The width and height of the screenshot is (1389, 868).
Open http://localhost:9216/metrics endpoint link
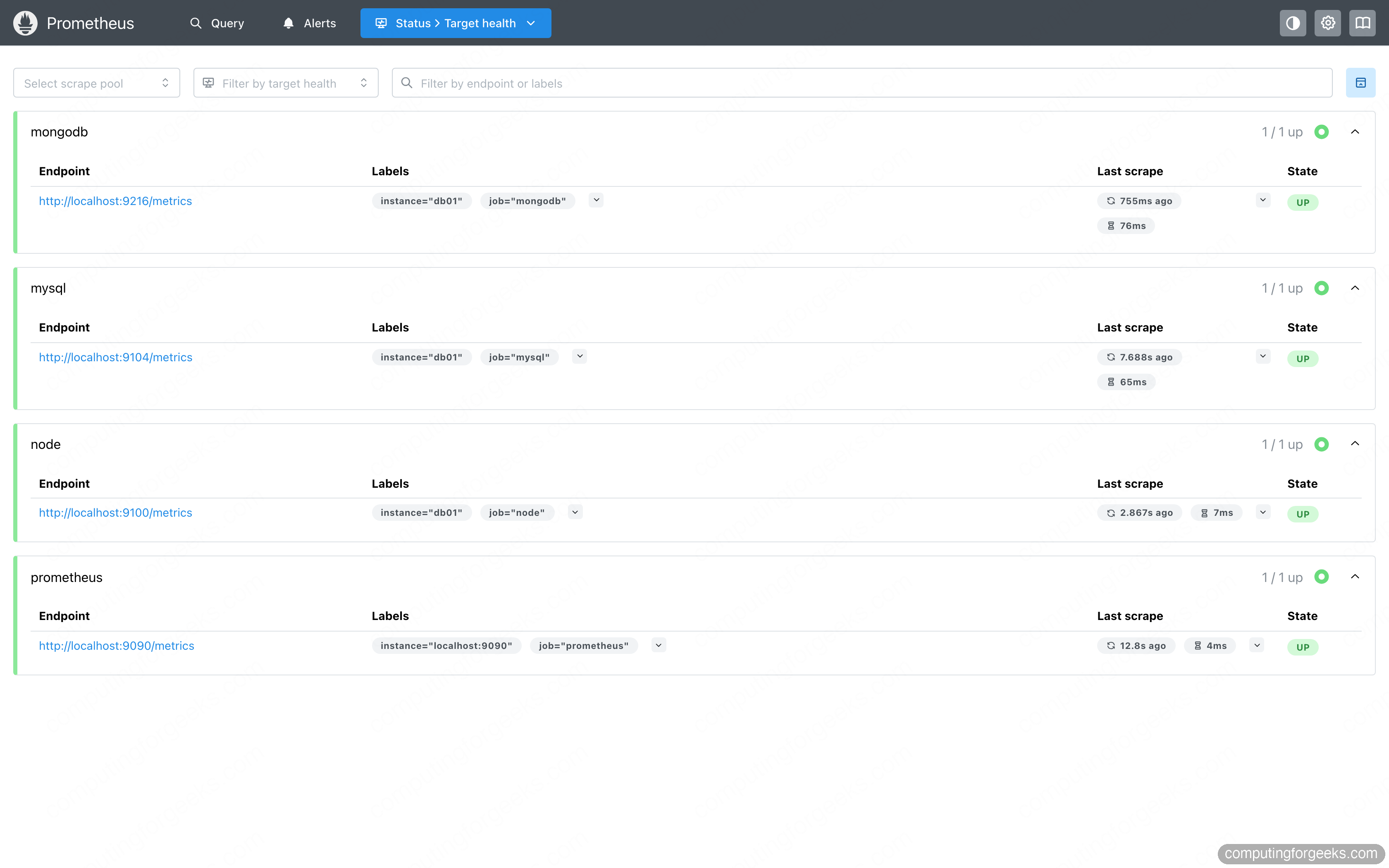[115, 201]
